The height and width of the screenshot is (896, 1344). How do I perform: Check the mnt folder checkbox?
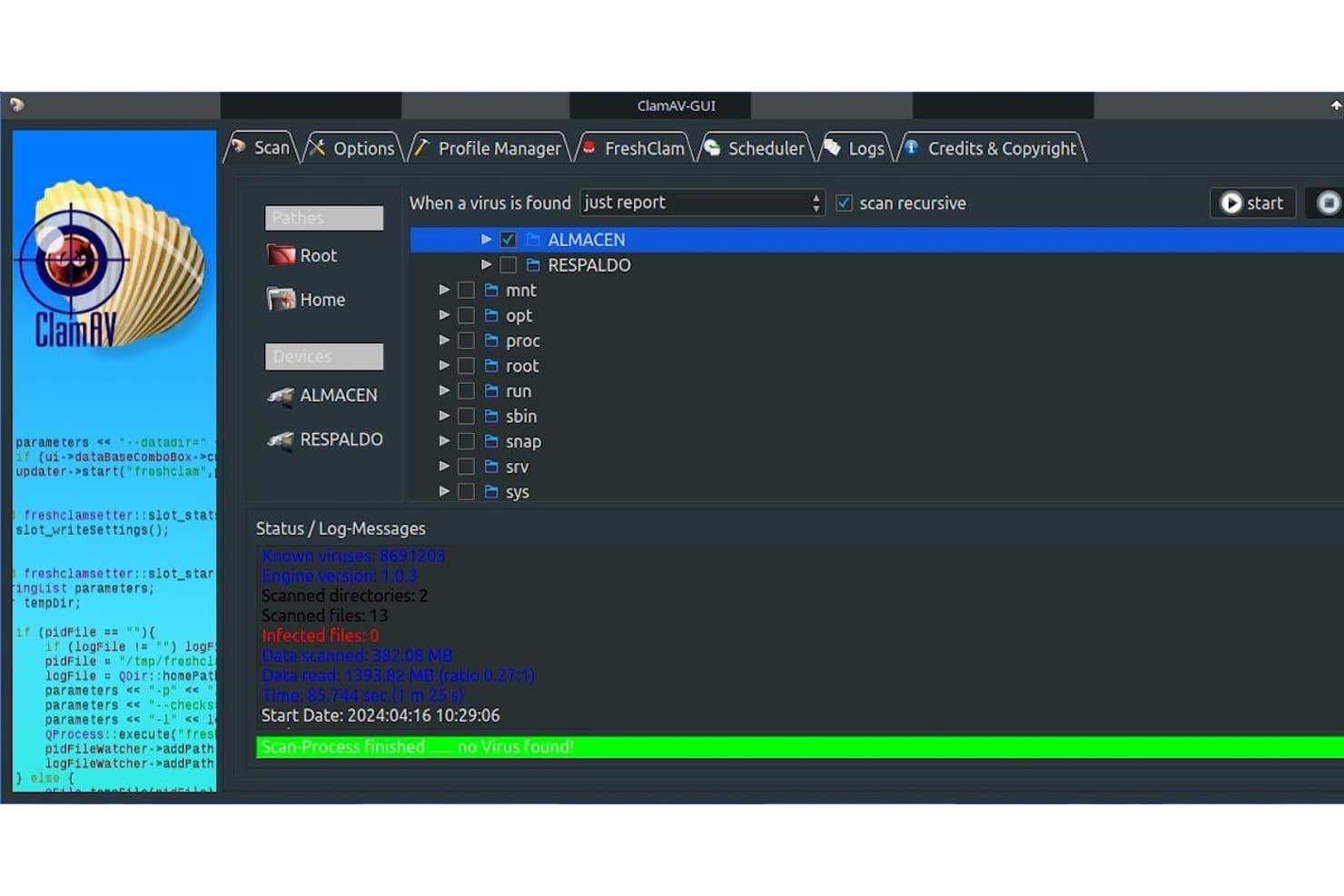[x=466, y=290]
